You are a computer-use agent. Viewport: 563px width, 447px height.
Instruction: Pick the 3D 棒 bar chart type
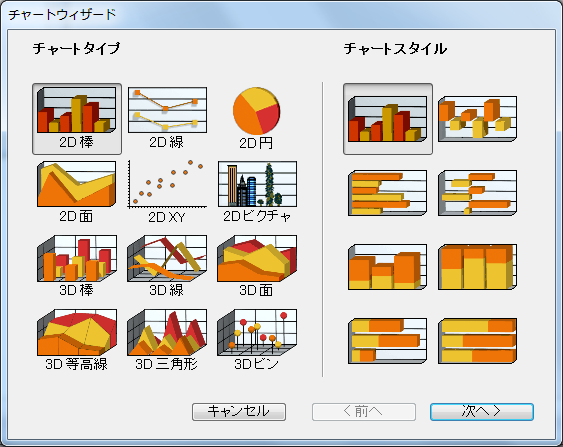[77, 266]
